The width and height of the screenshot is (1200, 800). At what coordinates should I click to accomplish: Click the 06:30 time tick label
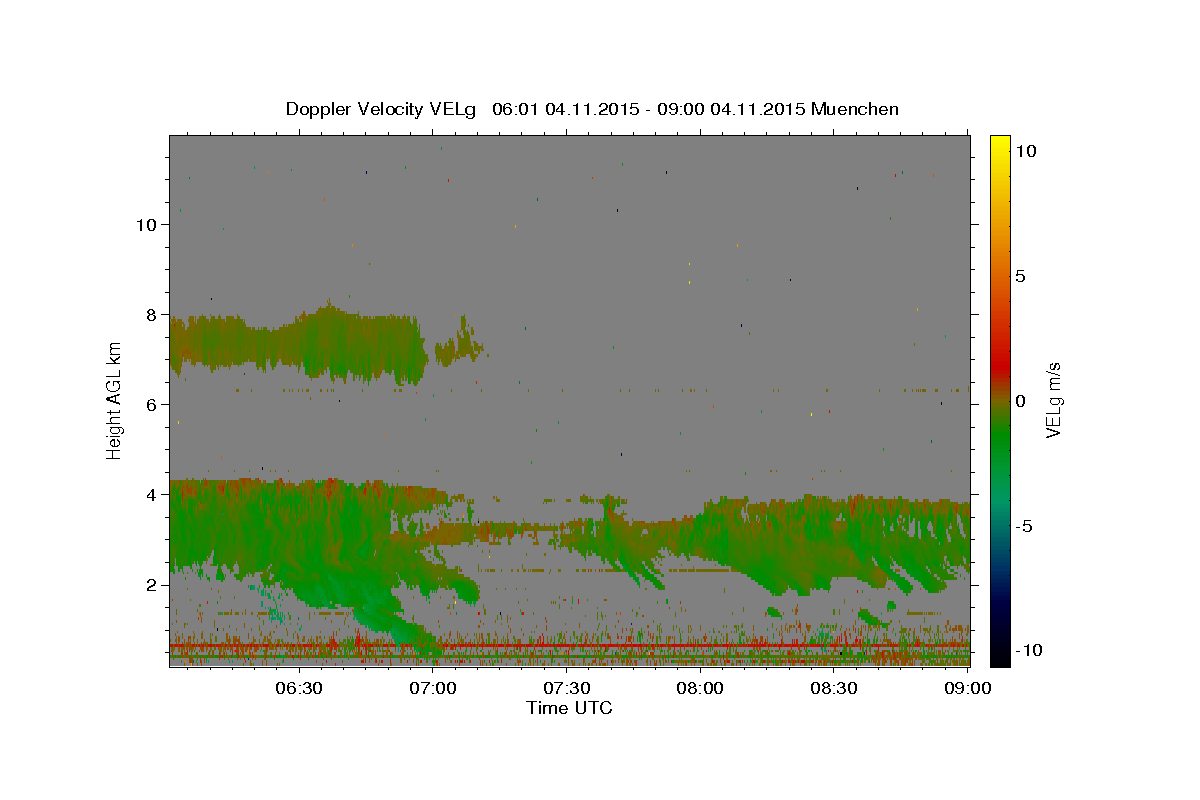(x=298, y=688)
